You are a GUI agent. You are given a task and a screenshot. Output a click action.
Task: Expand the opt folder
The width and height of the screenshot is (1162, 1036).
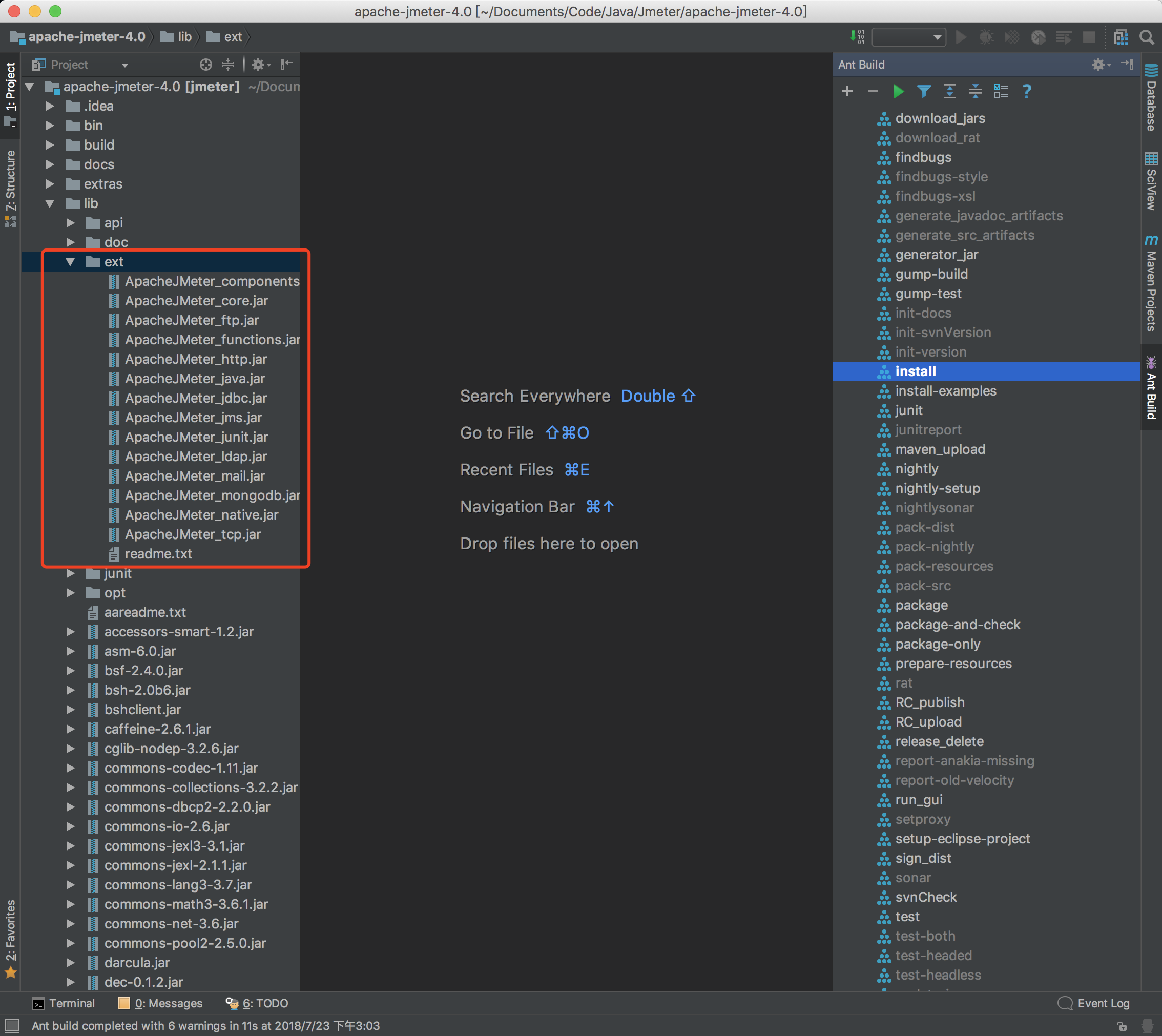pyautogui.click(x=70, y=593)
